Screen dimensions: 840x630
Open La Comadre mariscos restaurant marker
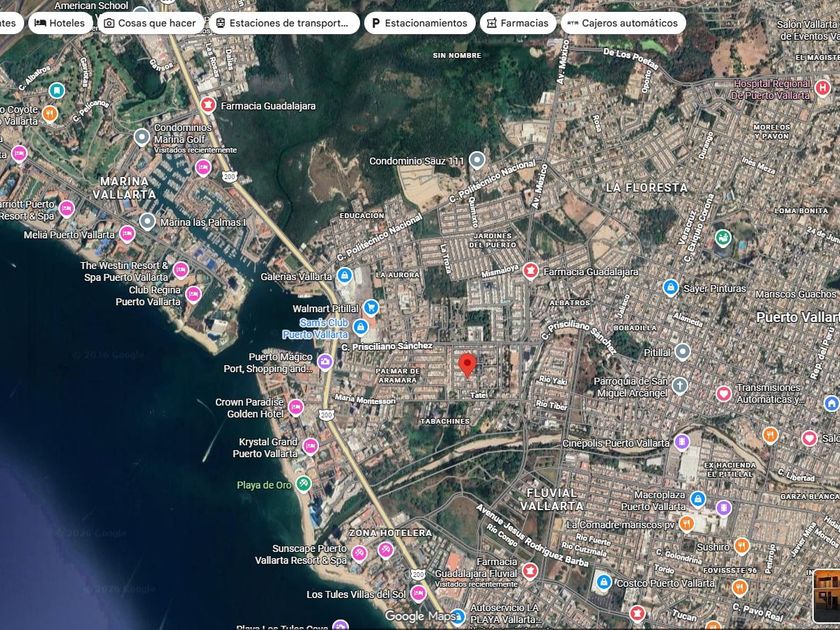pos(686,523)
